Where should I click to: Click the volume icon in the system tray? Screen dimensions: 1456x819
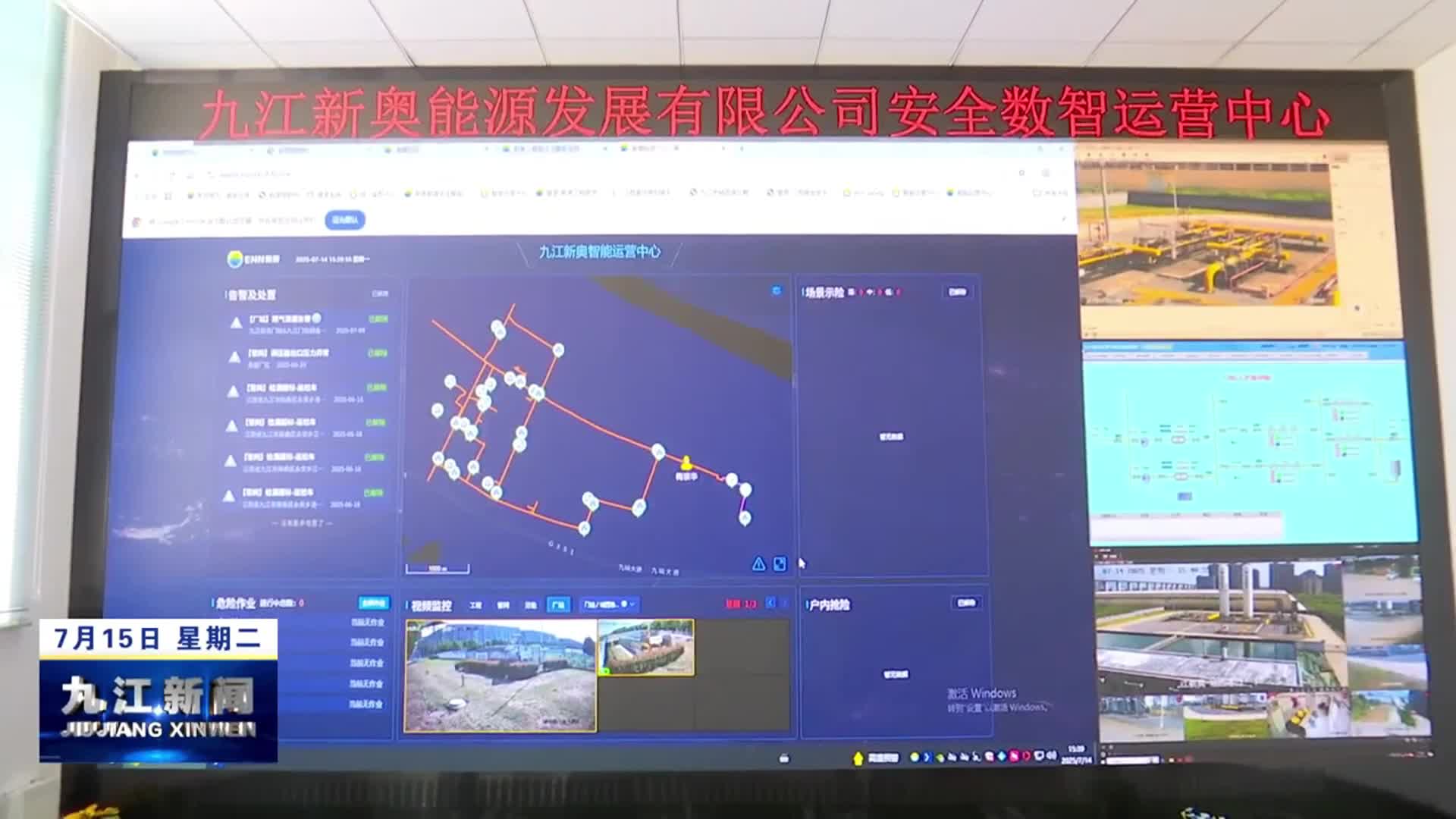click(1052, 756)
